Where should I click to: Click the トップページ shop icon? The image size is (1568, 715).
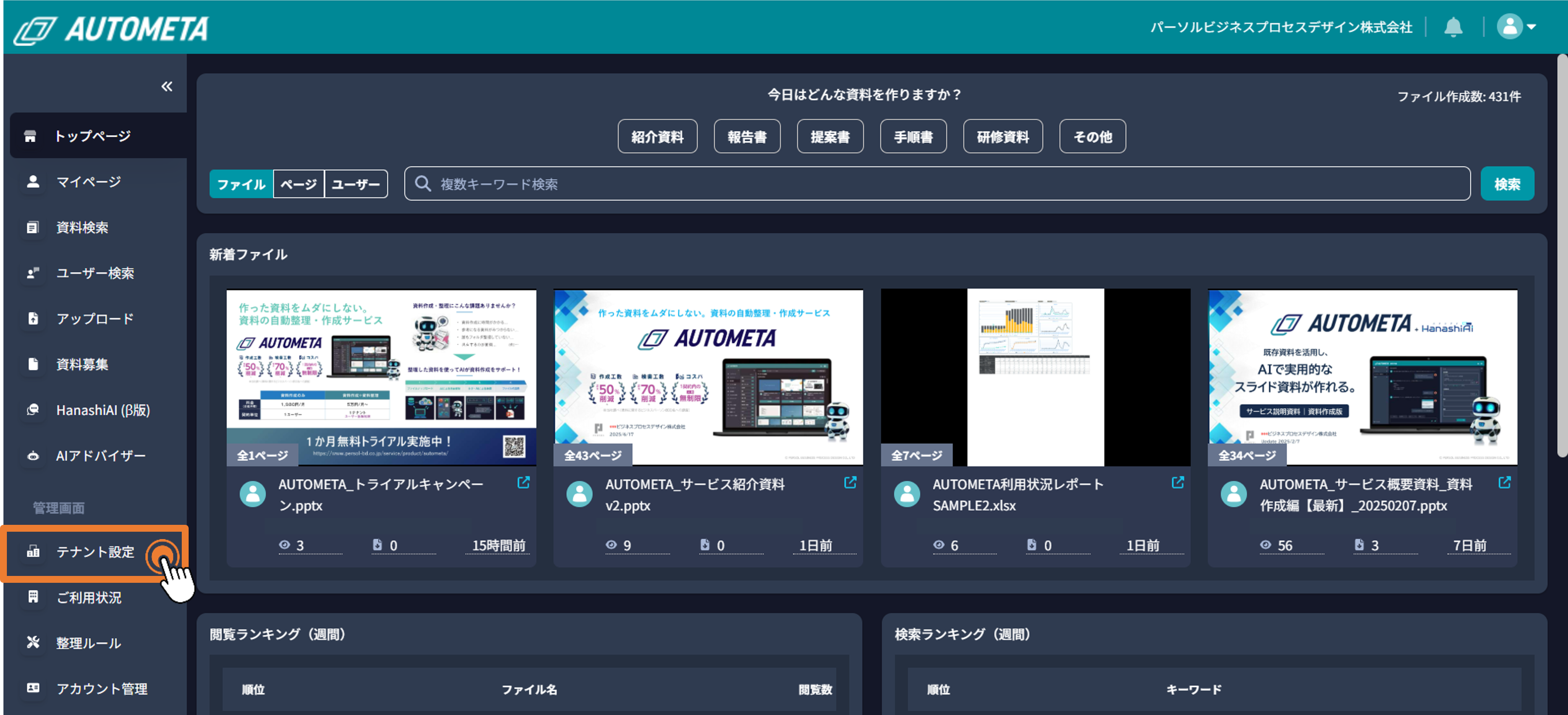(x=30, y=136)
